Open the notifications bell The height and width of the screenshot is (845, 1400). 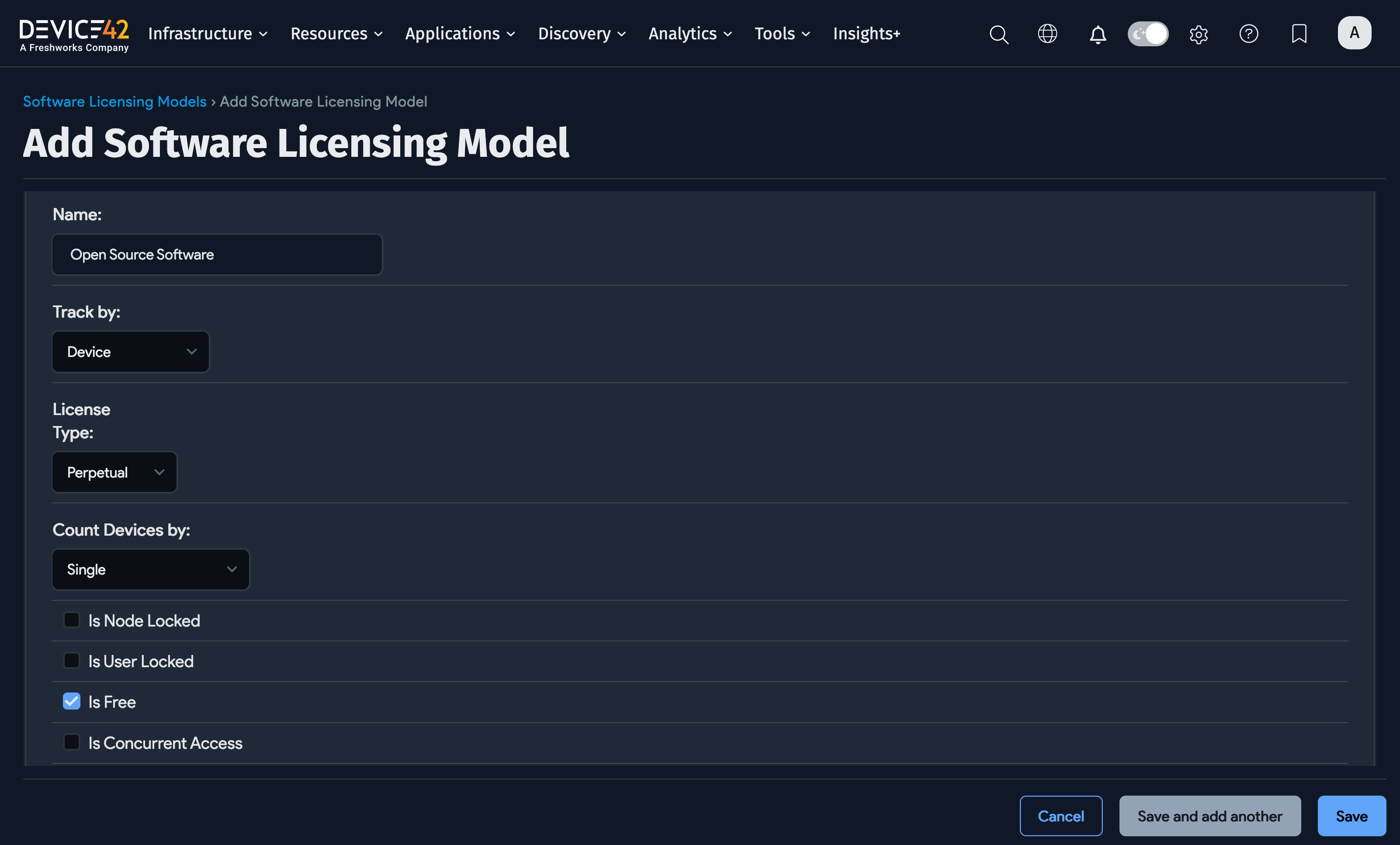point(1098,34)
